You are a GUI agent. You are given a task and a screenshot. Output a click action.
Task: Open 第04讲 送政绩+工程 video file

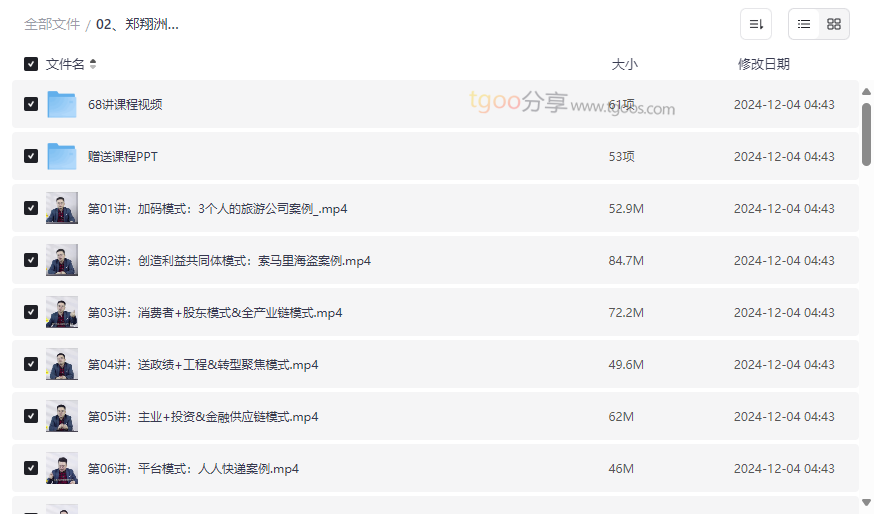coord(203,365)
